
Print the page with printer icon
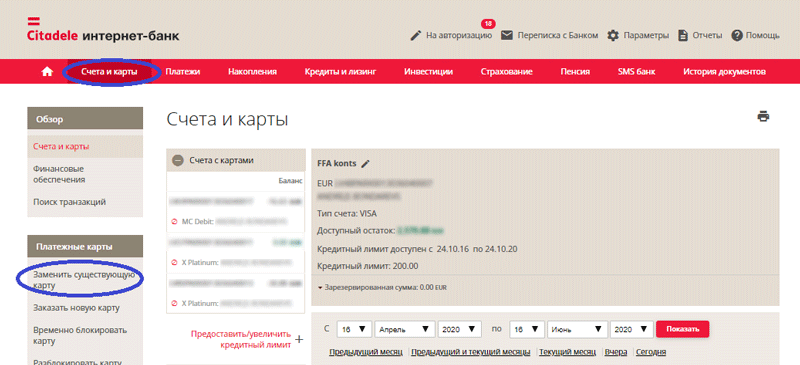click(x=763, y=116)
